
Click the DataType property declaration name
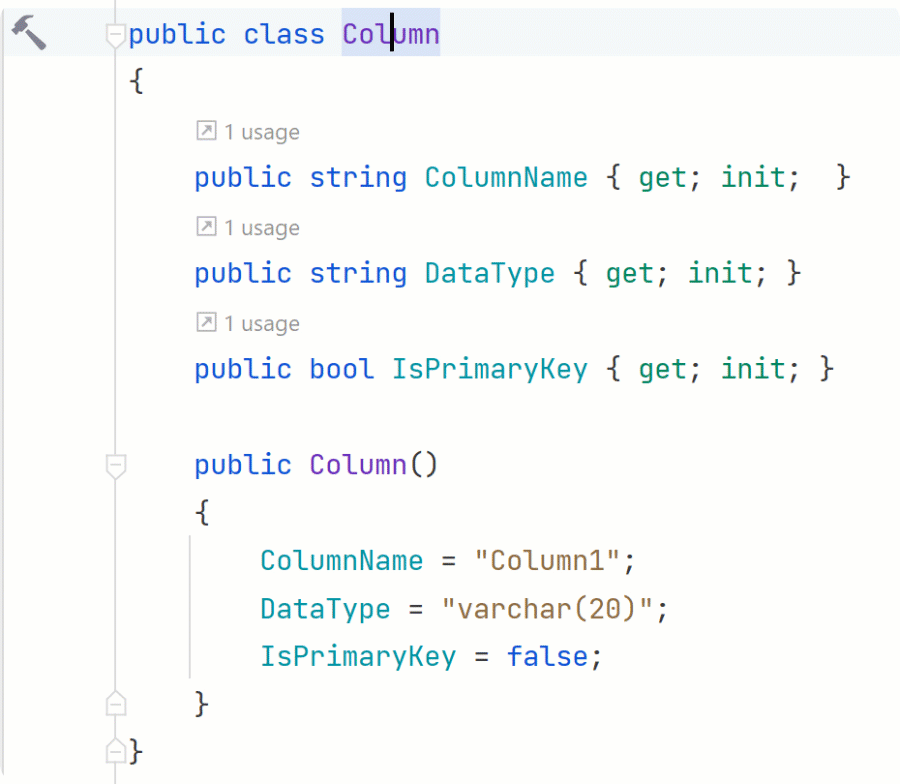click(x=490, y=274)
